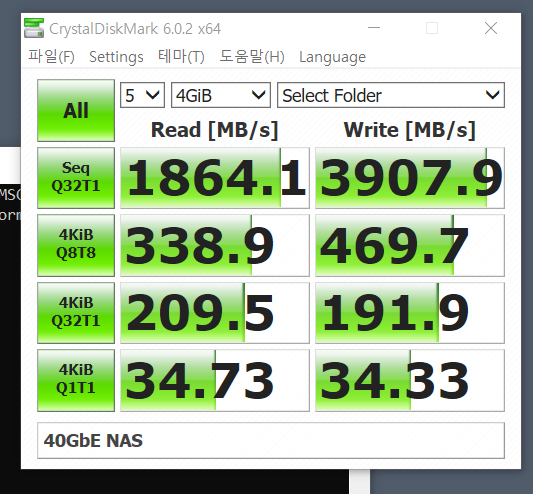Viewport: 533px width, 494px height.
Task: Close the CrystalDiskMark window
Action: pyautogui.click(x=491, y=28)
